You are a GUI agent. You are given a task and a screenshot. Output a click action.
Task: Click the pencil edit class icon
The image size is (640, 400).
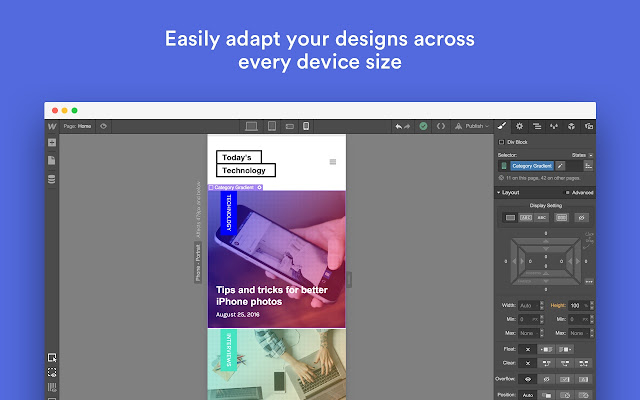(x=560, y=166)
